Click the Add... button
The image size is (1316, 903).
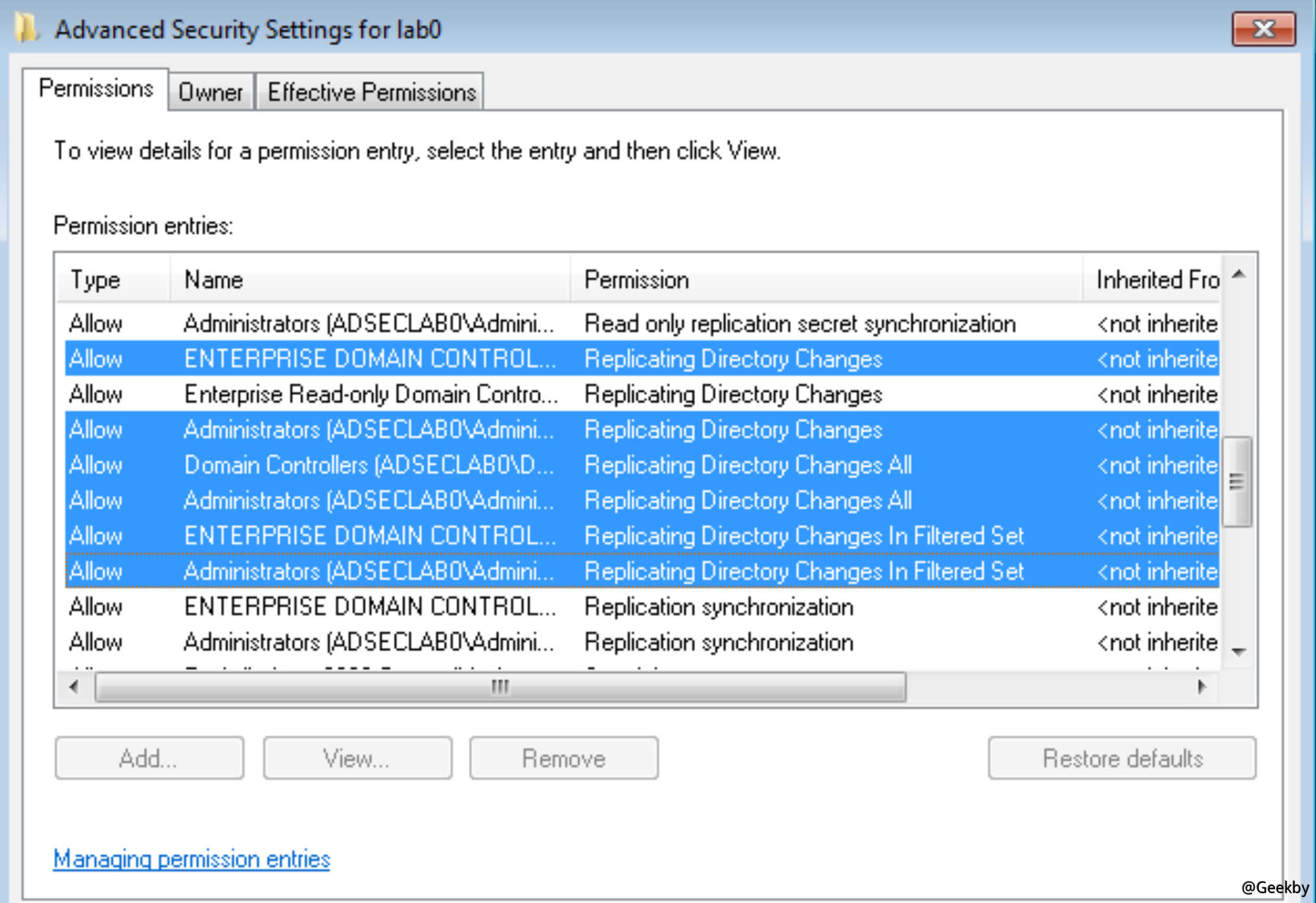(x=149, y=758)
